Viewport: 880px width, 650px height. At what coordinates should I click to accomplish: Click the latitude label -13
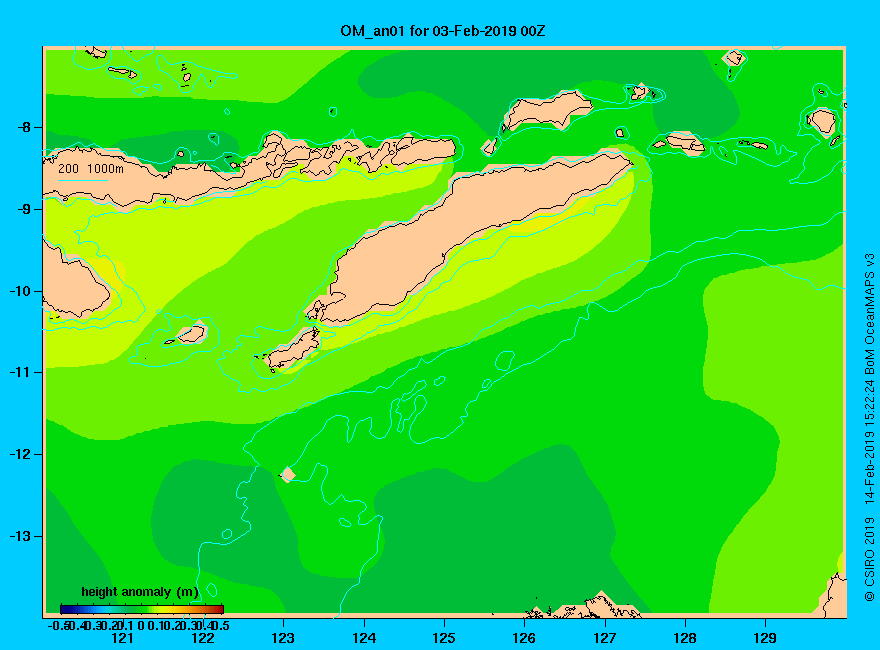click(20, 536)
